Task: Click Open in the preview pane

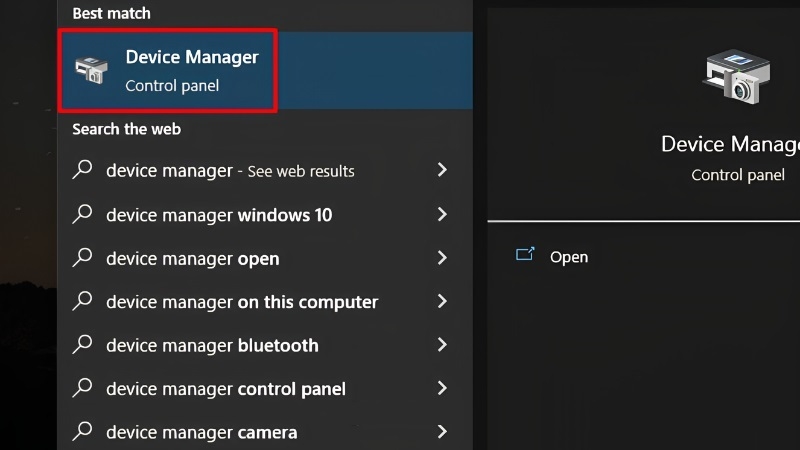Action: (569, 257)
